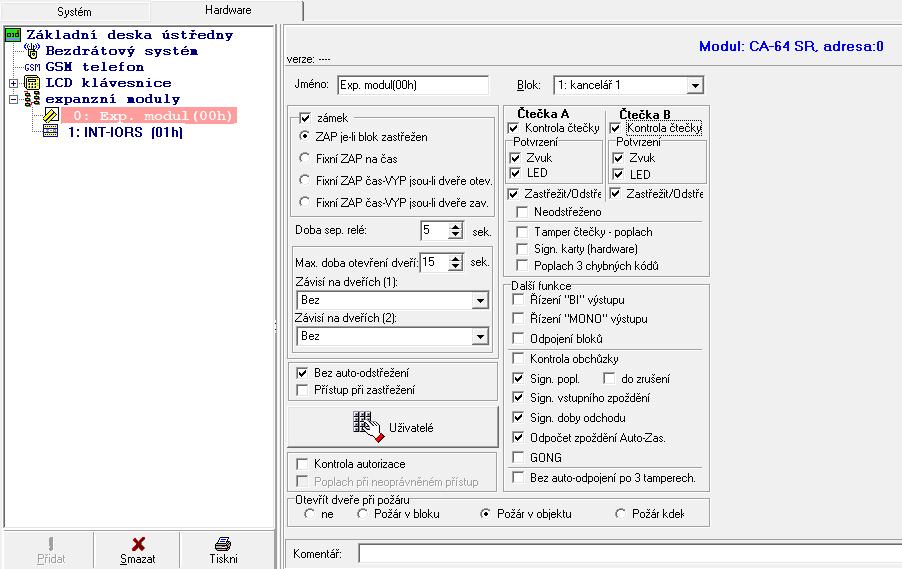This screenshot has width=902, height=569.
Task: Click the card reader icon of Exp. modul(00h)
Action: tap(51, 115)
